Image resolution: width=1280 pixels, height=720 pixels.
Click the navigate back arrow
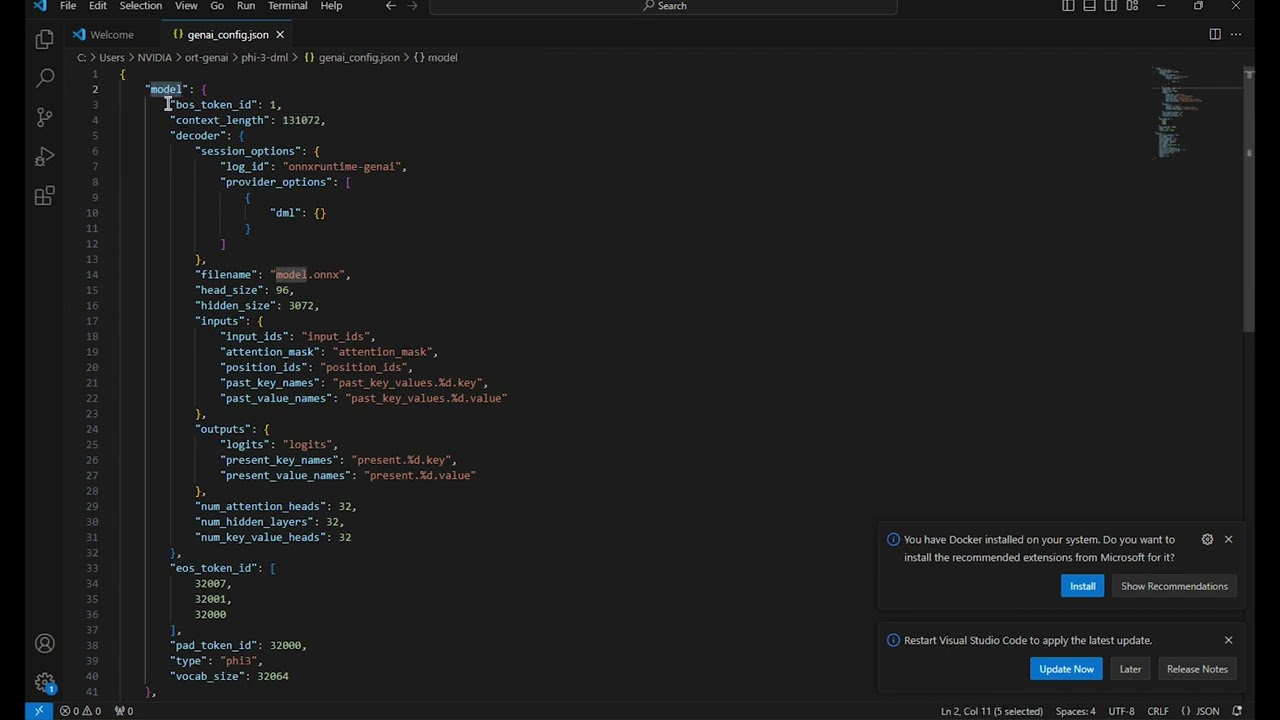[391, 6]
